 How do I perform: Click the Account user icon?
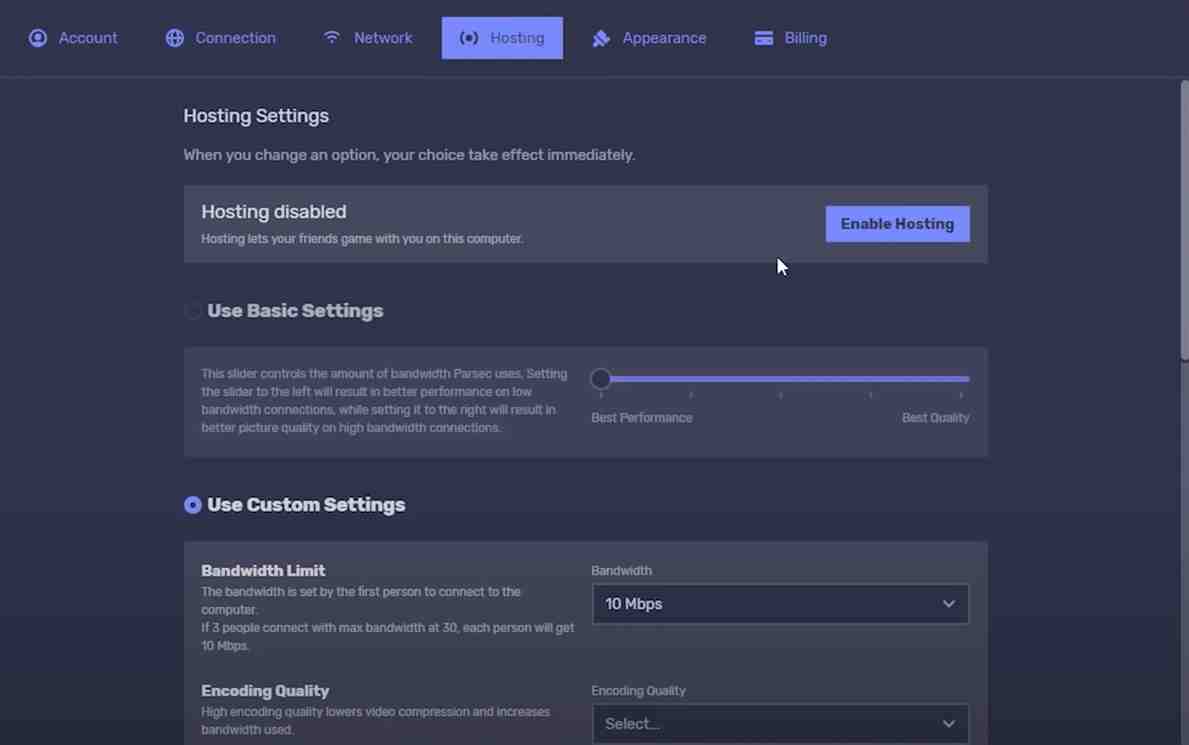tap(38, 38)
